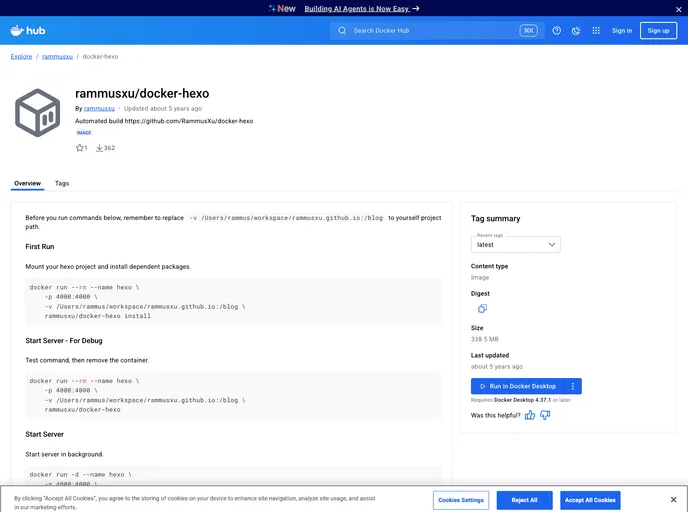The width and height of the screenshot is (688, 512).
Task: Open the Recent tags dropdown
Action: click(516, 244)
